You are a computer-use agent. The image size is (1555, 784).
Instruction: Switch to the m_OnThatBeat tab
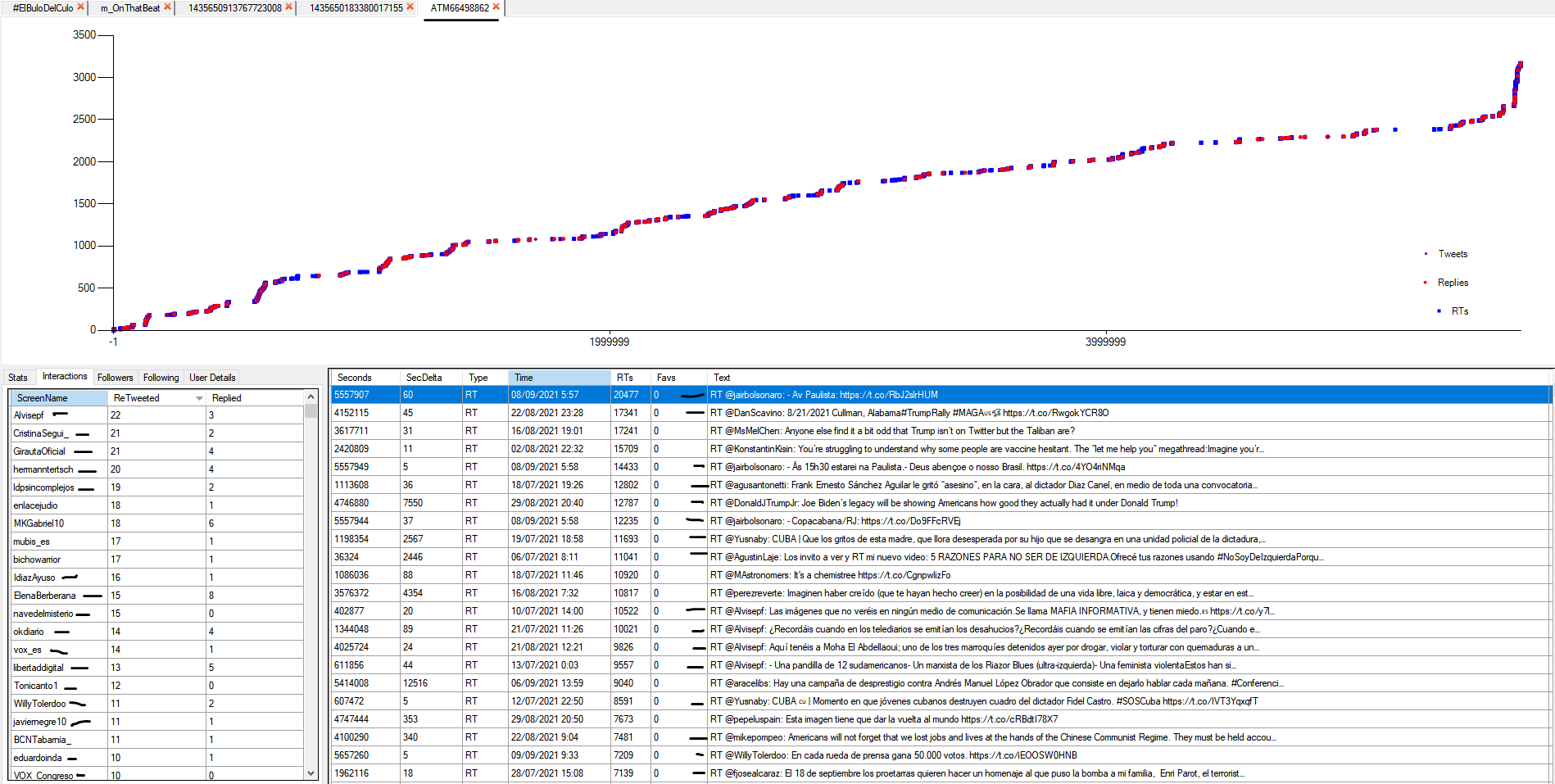pos(129,7)
